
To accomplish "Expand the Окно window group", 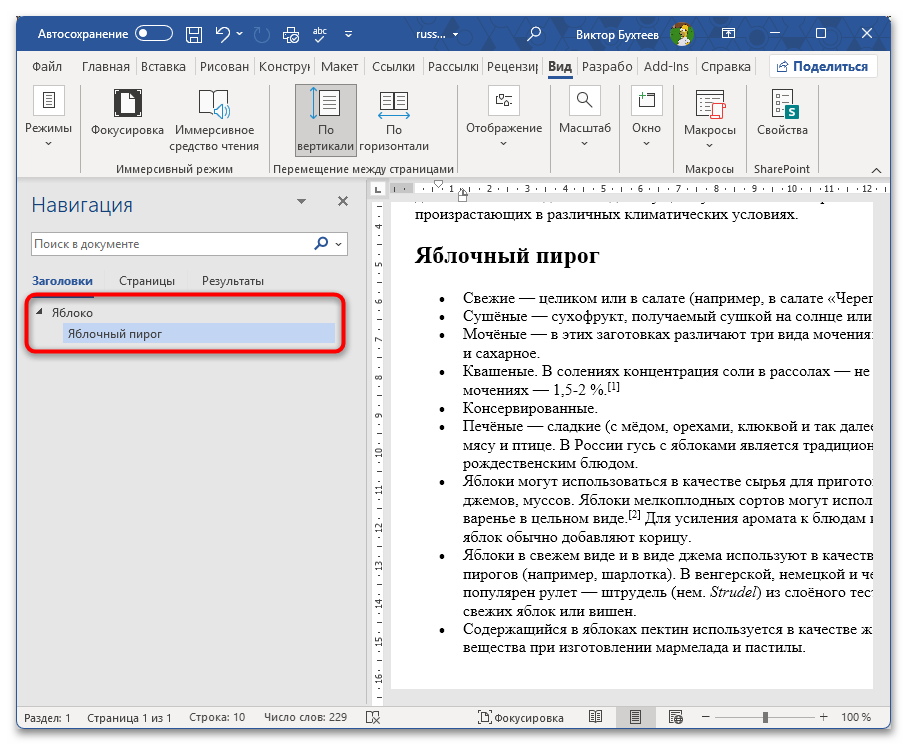I will 646,116.
